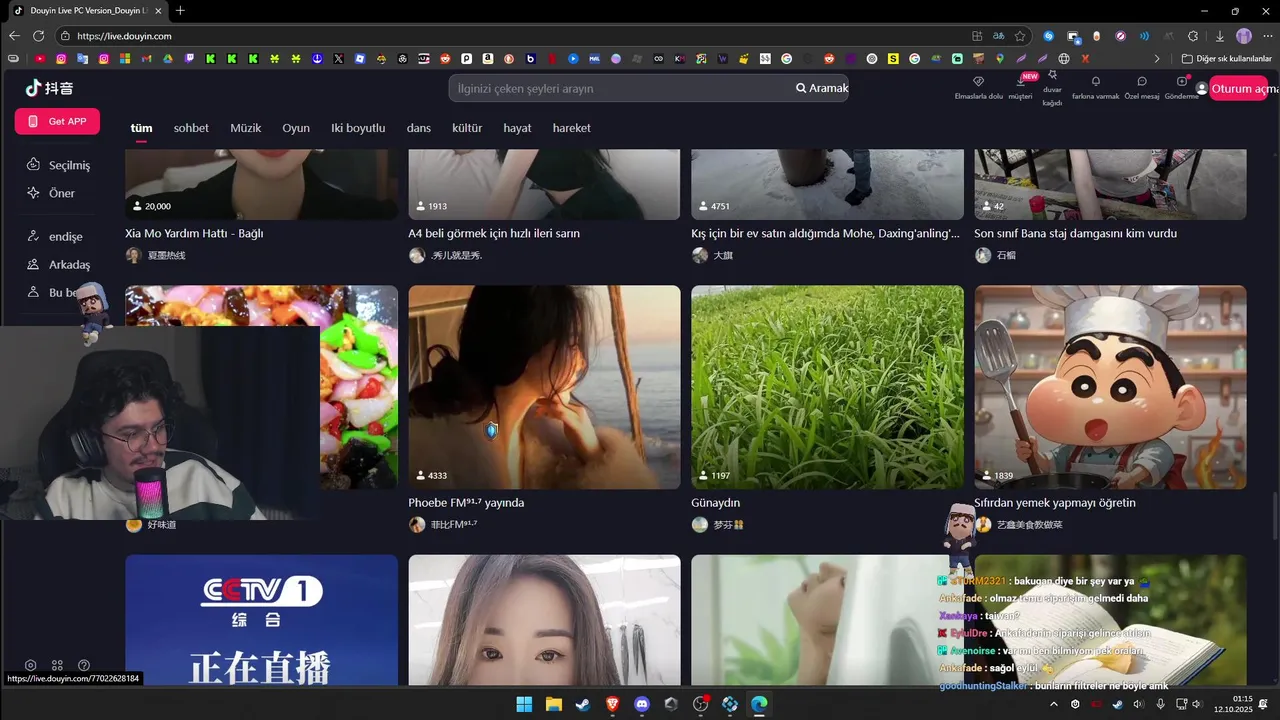Image resolution: width=1280 pixels, height=720 pixels.
Task: Click the Öner sidebar item
Action: pyautogui.click(x=50, y=193)
